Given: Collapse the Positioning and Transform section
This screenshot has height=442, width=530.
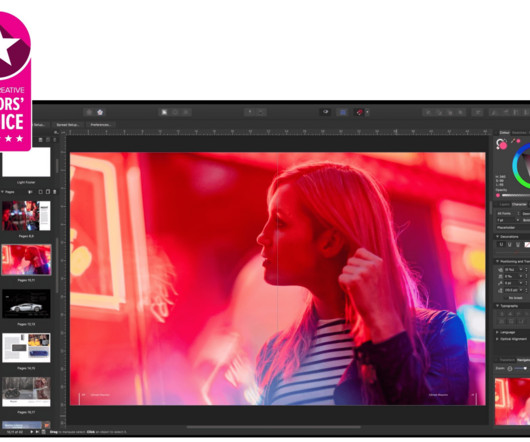Looking at the screenshot, I should (497, 261).
